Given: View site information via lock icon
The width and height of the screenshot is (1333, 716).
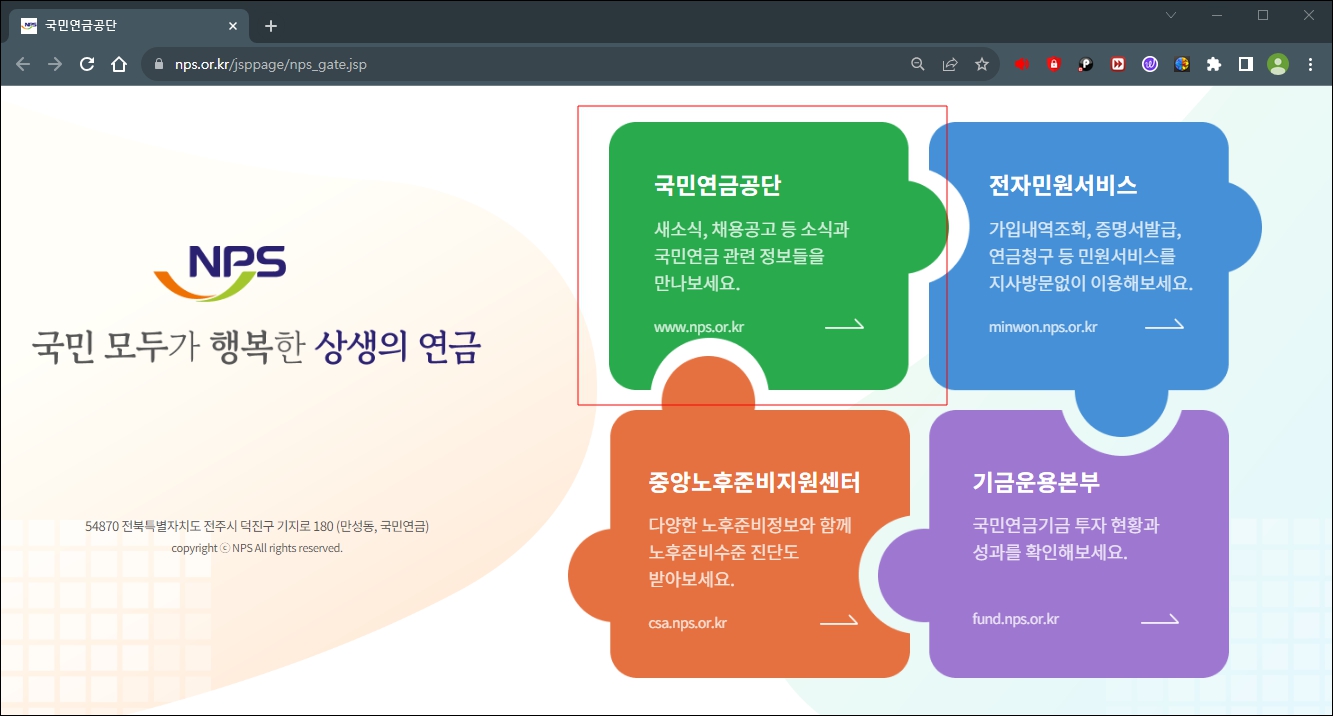Looking at the screenshot, I should [x=160, y=64].
